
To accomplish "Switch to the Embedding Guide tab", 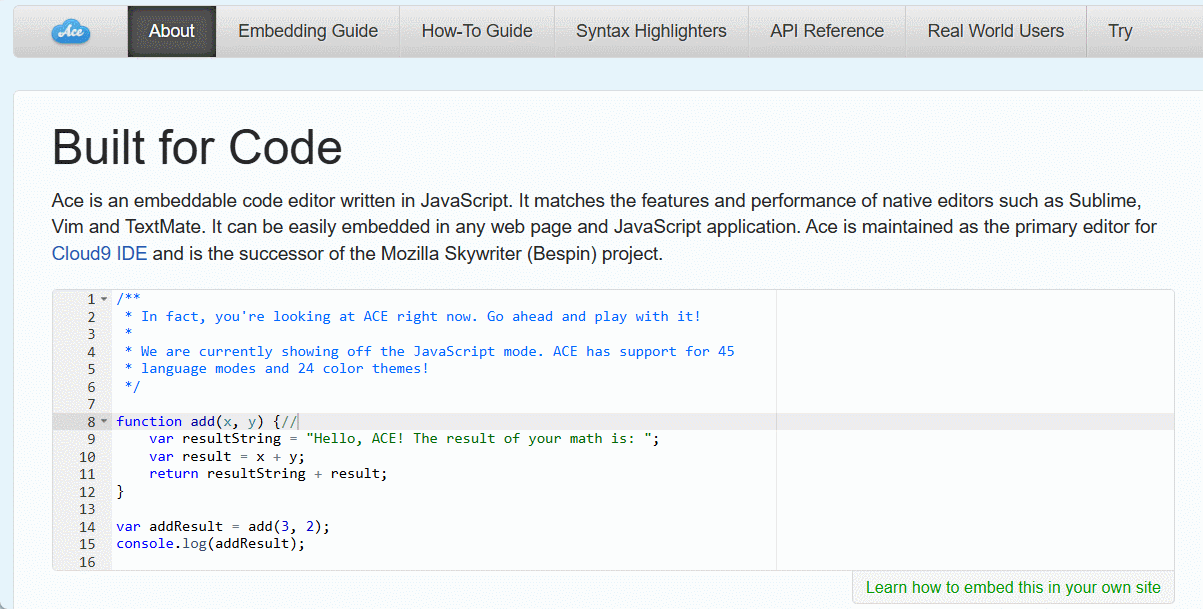I will tap(308, 31).
